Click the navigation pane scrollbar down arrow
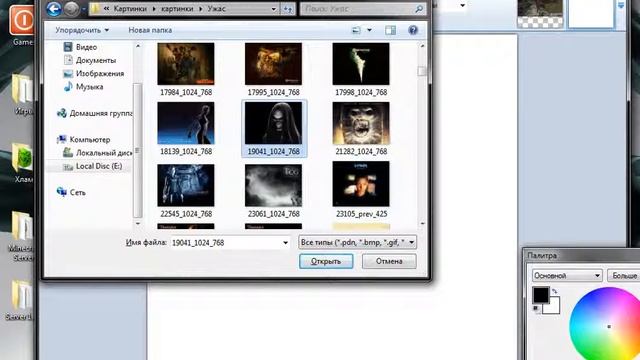This screenshot has height=360, width=640. click(138, 224)
